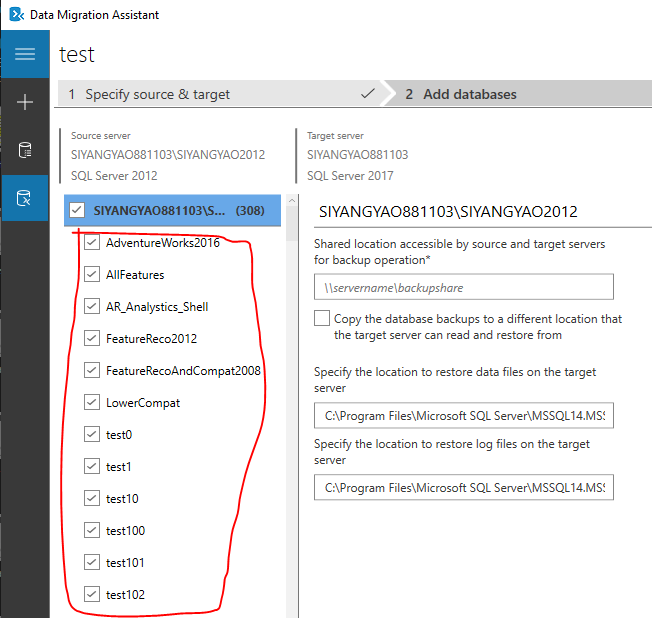Toggle the SIYANGYAO881103 server checkbox
This screenshot has width=652, height=618.
[77, 210]
